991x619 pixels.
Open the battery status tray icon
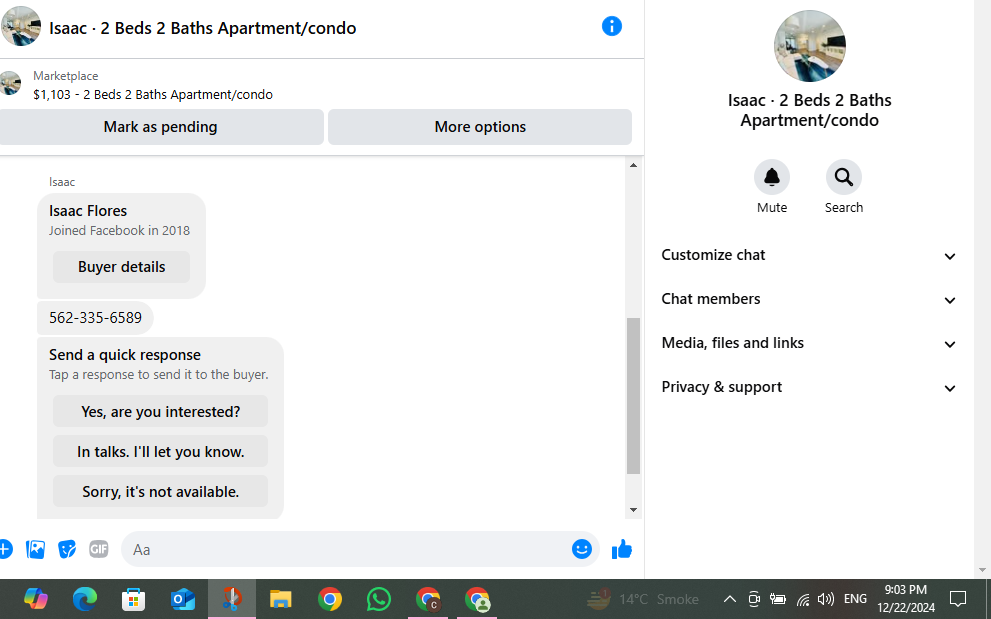[777, 599]
